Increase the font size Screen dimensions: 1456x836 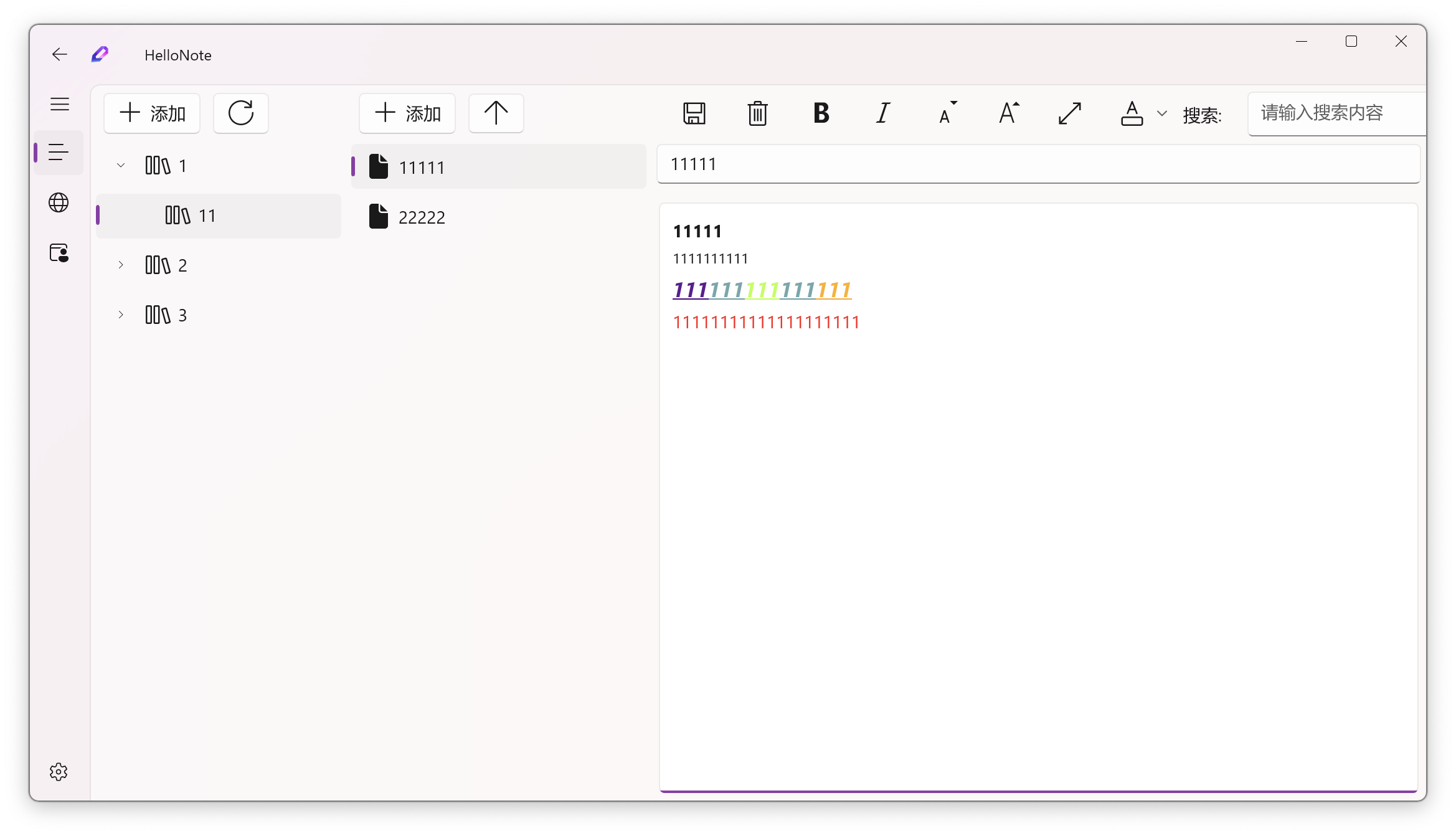(x=1008, y=113)
